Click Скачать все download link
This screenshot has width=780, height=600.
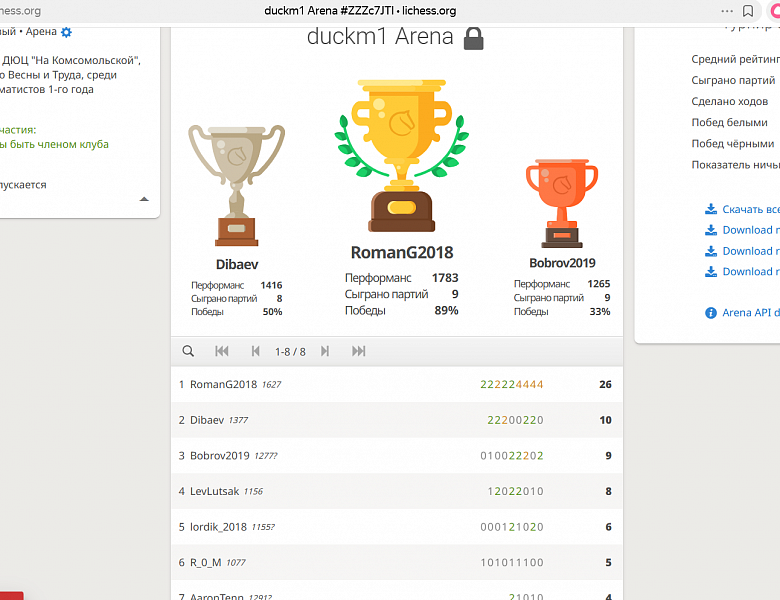click(751, 209)
